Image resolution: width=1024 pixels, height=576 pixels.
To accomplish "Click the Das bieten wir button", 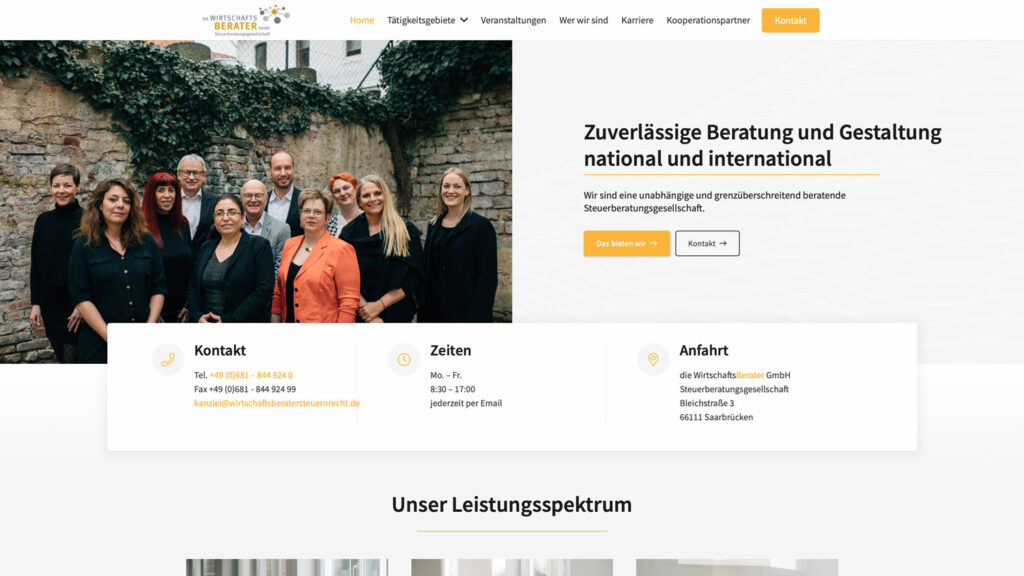I will (627, 243).
